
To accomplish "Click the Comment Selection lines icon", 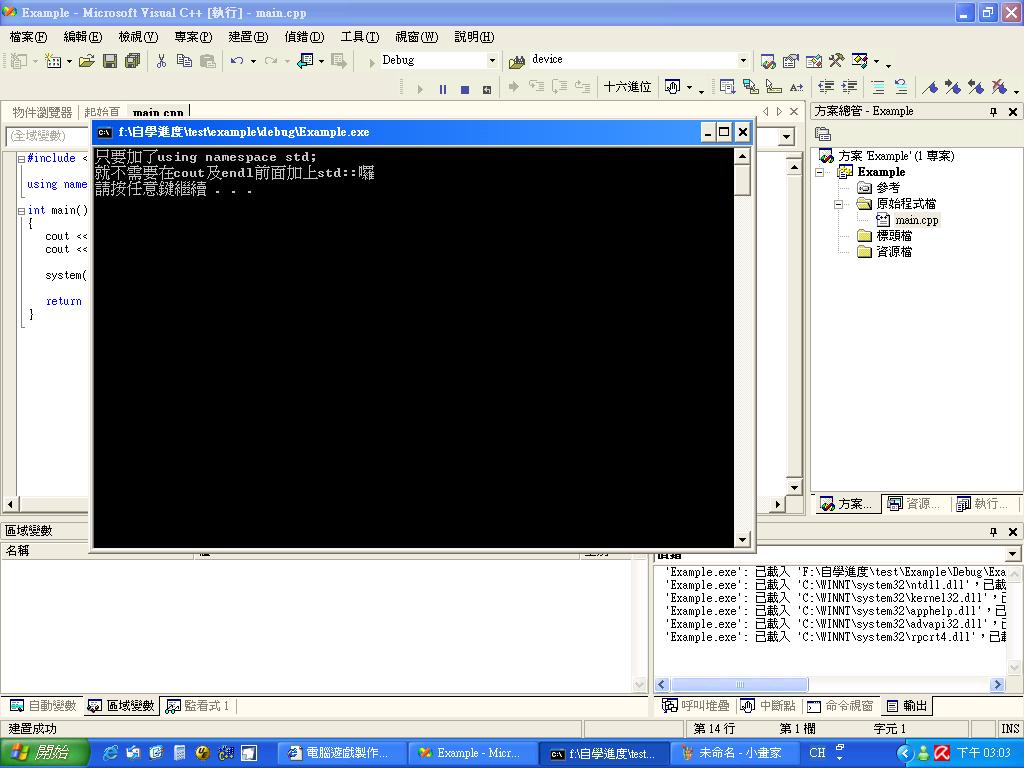I will [x=878, y=86].
